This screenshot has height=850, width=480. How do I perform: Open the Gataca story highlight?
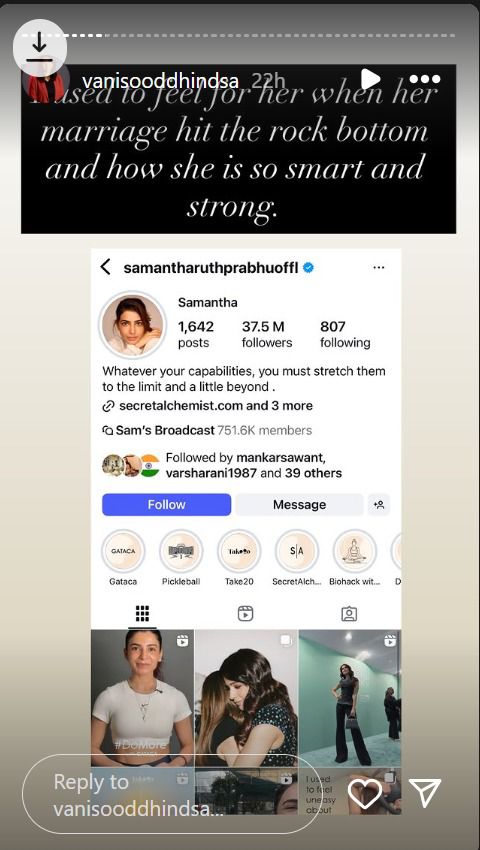click(x=123, y=551)
